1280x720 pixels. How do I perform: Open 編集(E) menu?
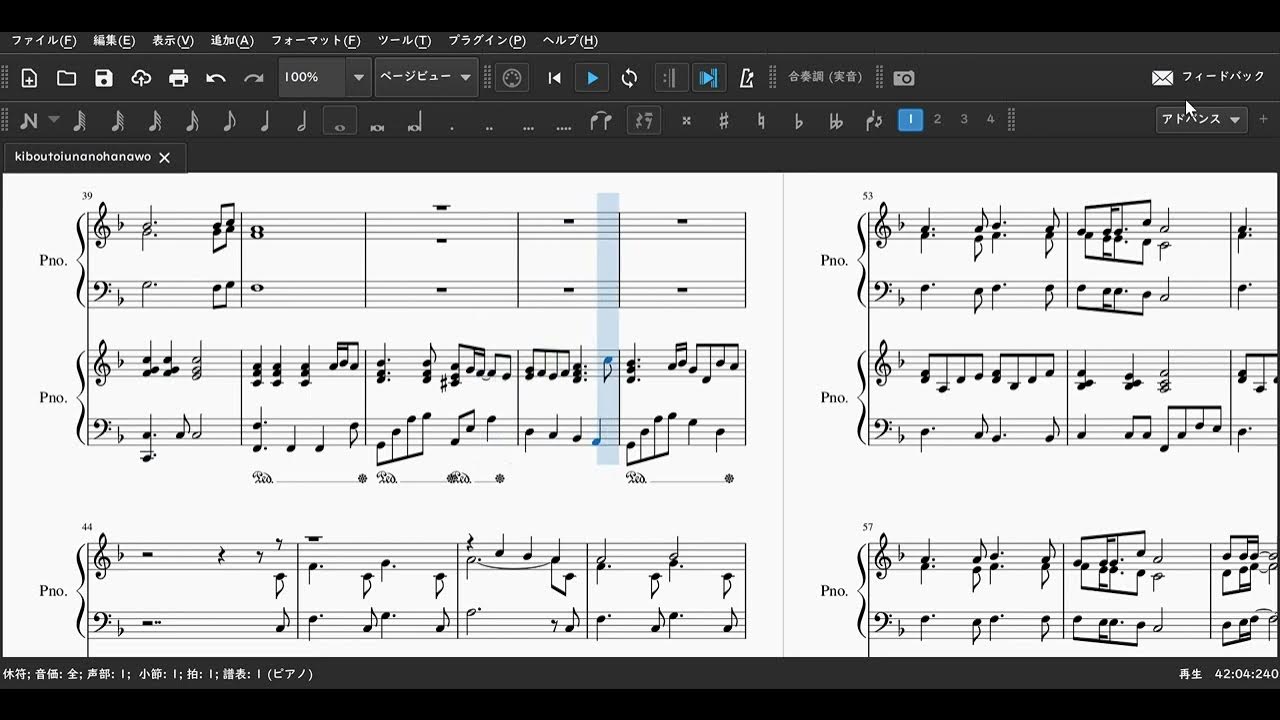114,41
